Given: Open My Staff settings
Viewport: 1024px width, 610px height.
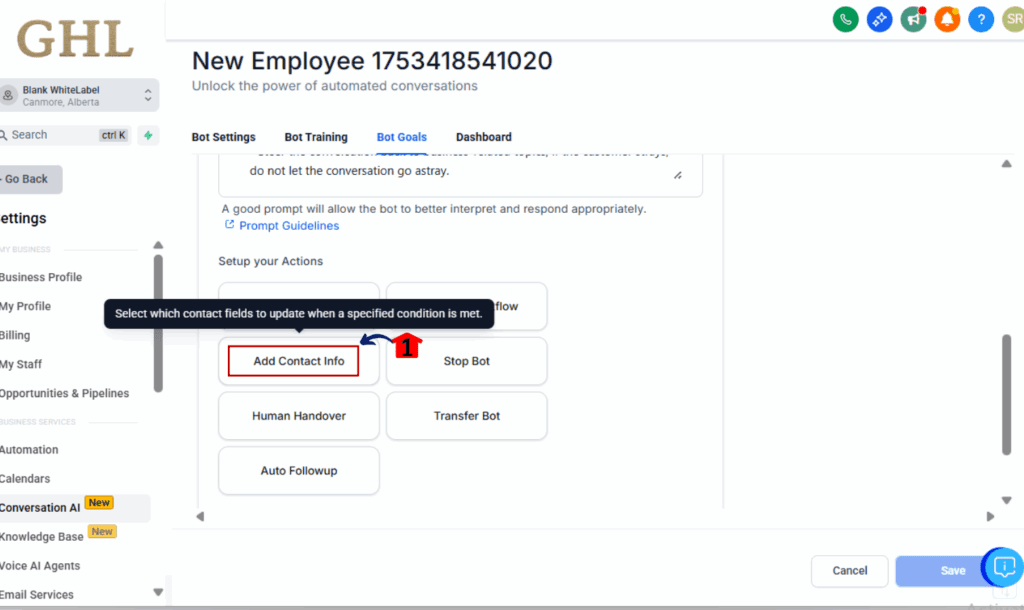Looking at the screenshot, I should 20,364.
